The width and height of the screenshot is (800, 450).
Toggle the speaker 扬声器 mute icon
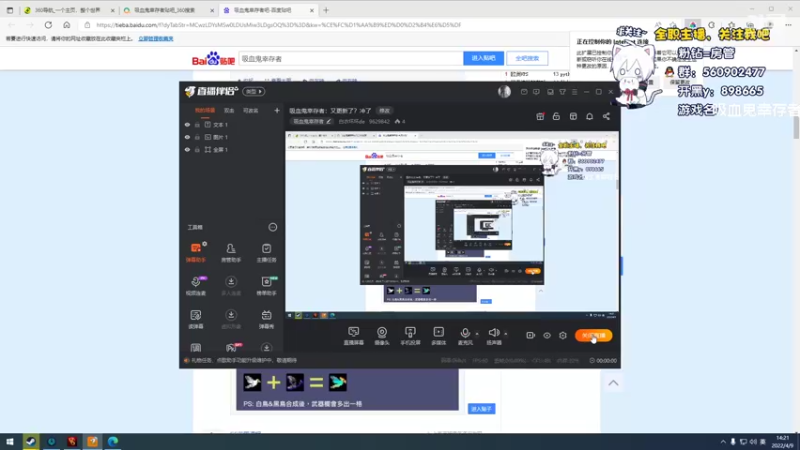pos(493,333)
